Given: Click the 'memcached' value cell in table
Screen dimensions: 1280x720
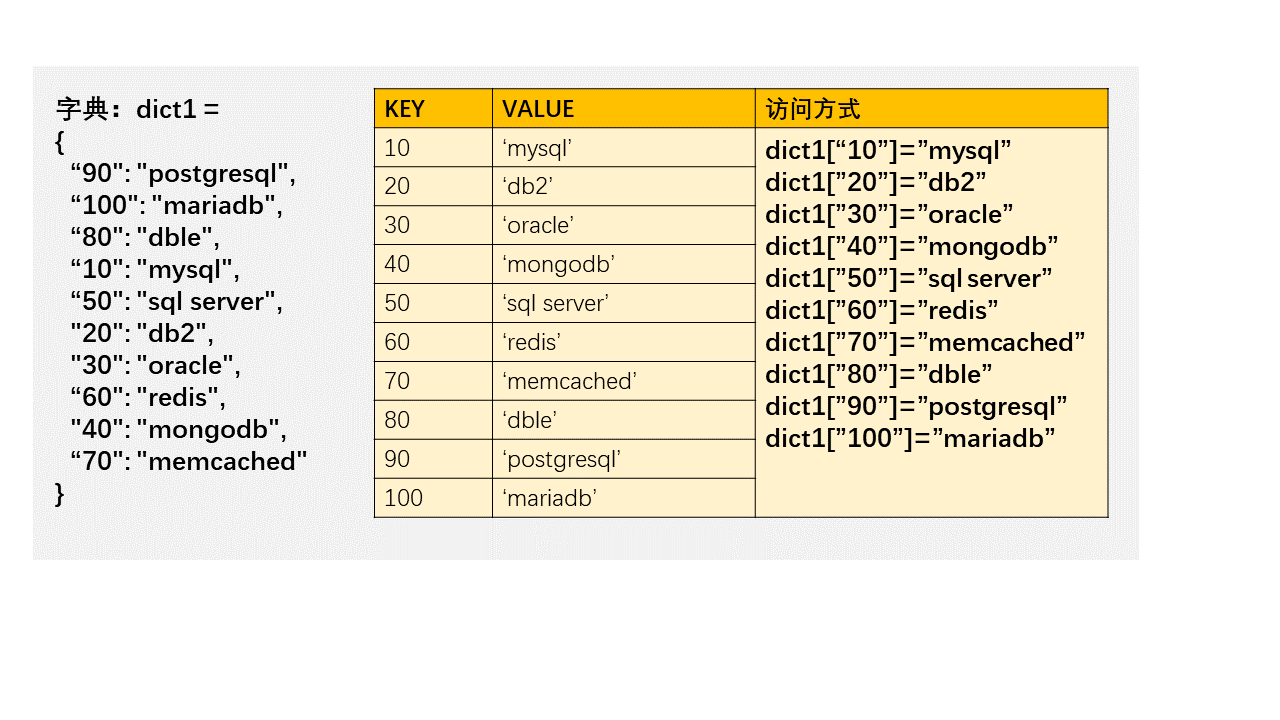Looking at the screenshot, I should tap(623, 382).
